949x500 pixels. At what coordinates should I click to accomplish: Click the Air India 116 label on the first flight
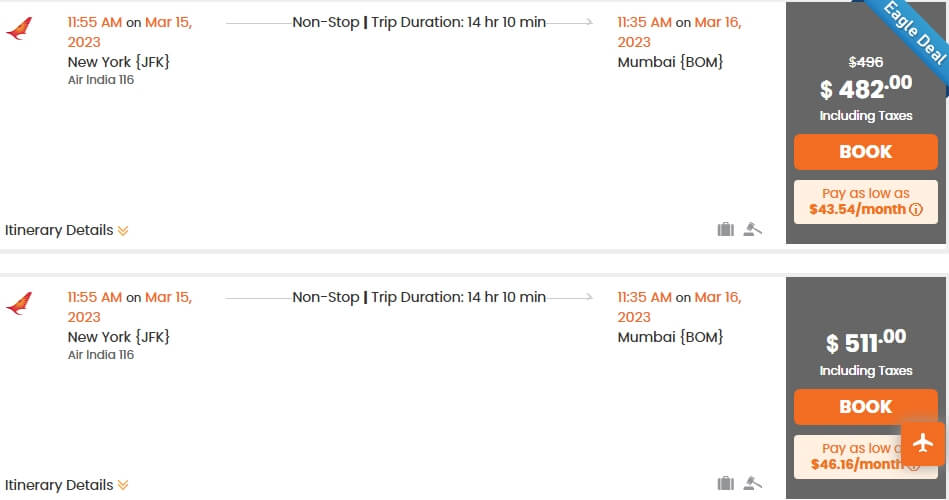pyautogui.click(x=101, y=80)
